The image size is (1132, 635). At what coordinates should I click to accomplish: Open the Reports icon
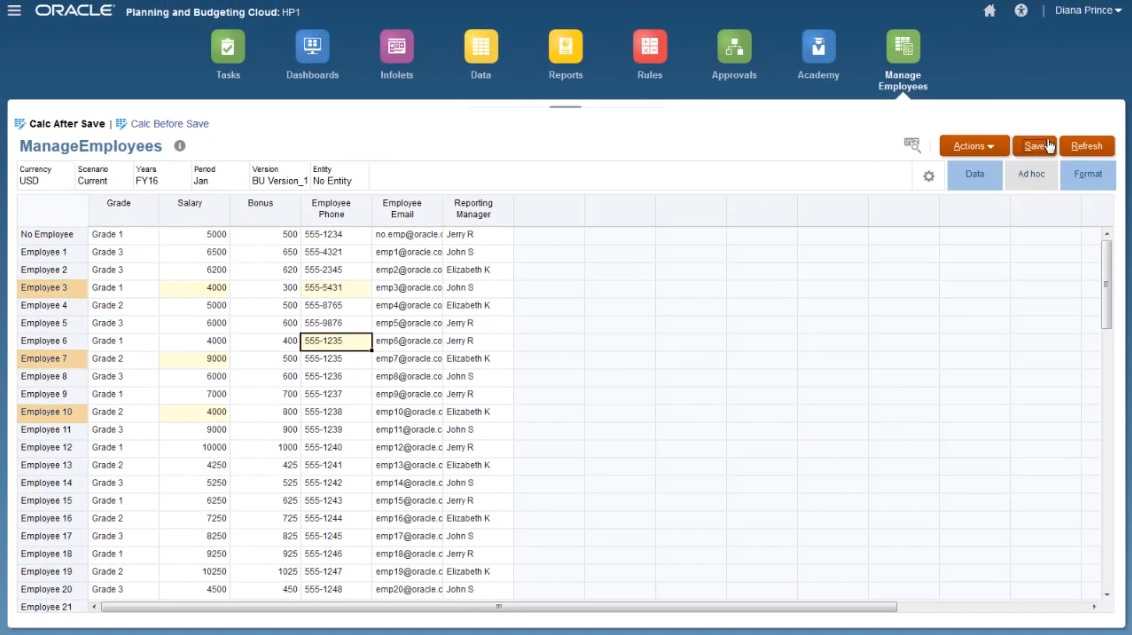click(565, 45)
